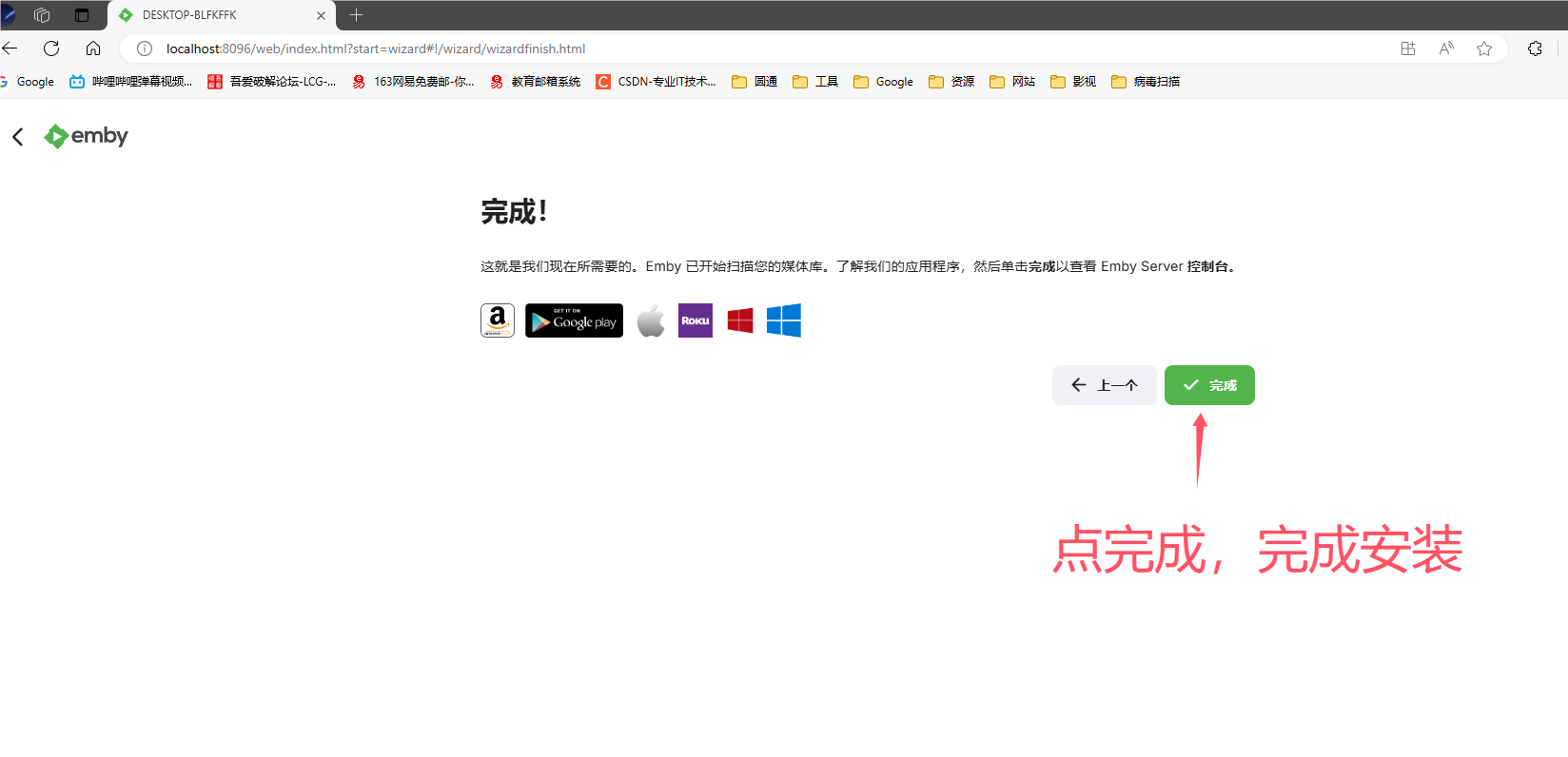Open the CSDN bookmark
1568x757 pixels.
pos(657,82)
